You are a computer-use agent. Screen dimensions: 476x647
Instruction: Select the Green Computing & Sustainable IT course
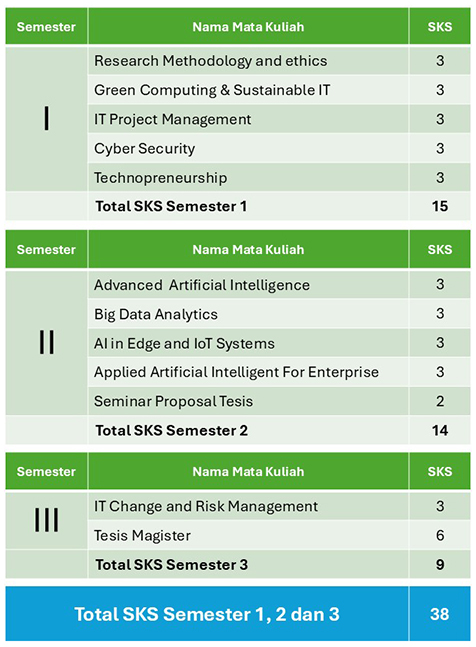click(x=212, y=90)
